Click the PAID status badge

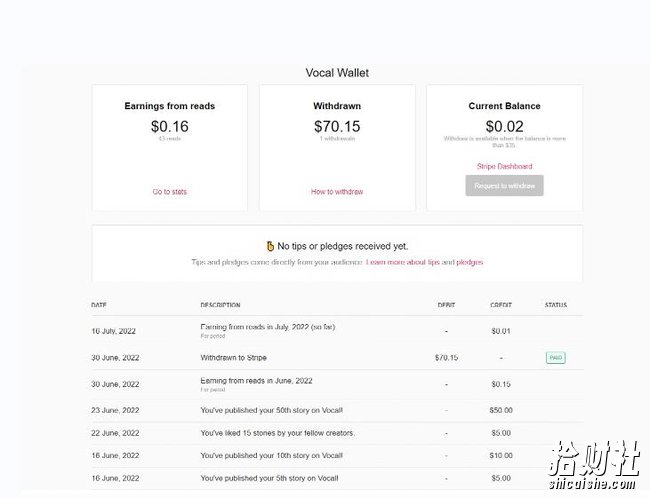pos(555,357)
